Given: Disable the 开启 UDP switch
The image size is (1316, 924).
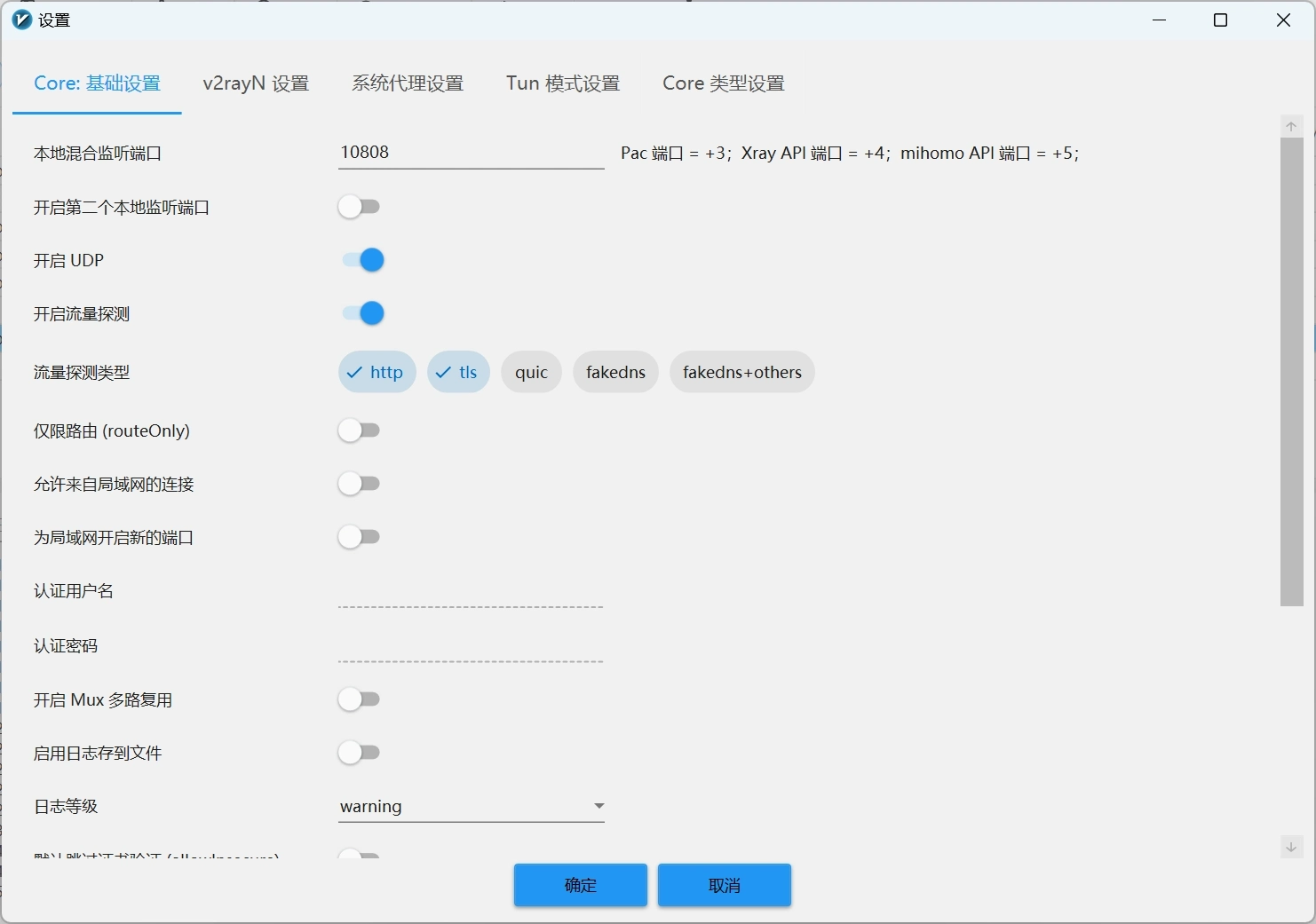Looking at the screenshot, I should 362,260.
